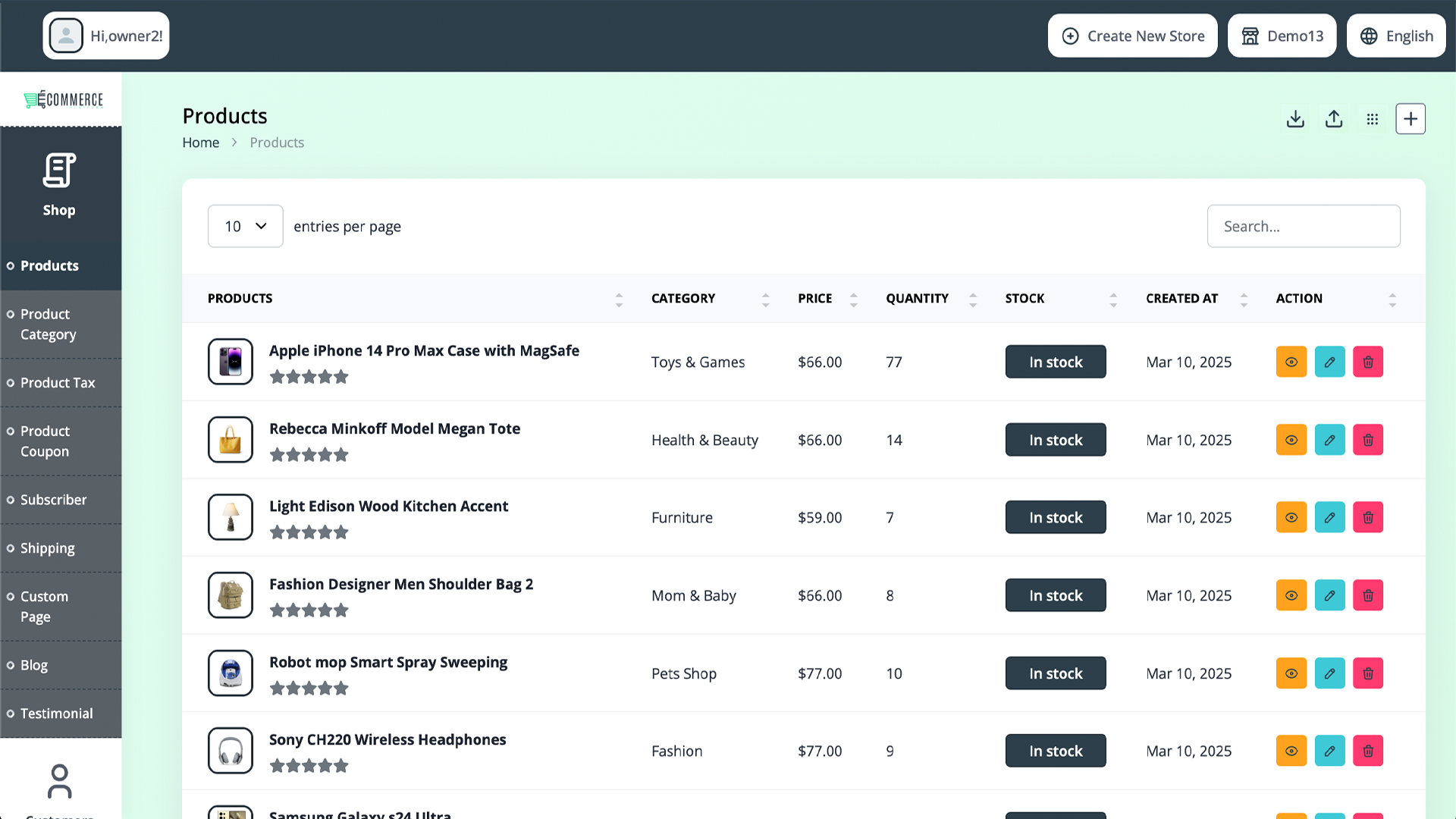Delete the Apple iPhone 14 Pro Max Case product

pos(1368,362)
